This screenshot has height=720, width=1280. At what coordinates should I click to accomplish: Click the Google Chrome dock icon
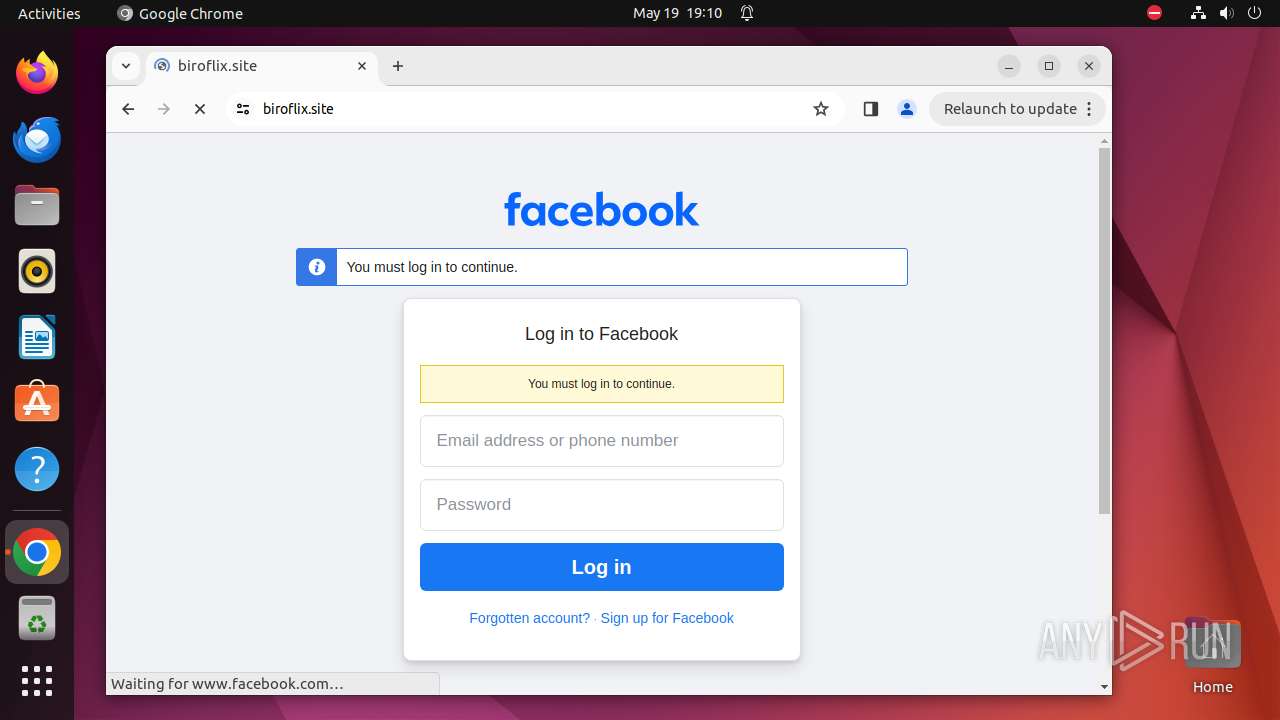point(37,552)
